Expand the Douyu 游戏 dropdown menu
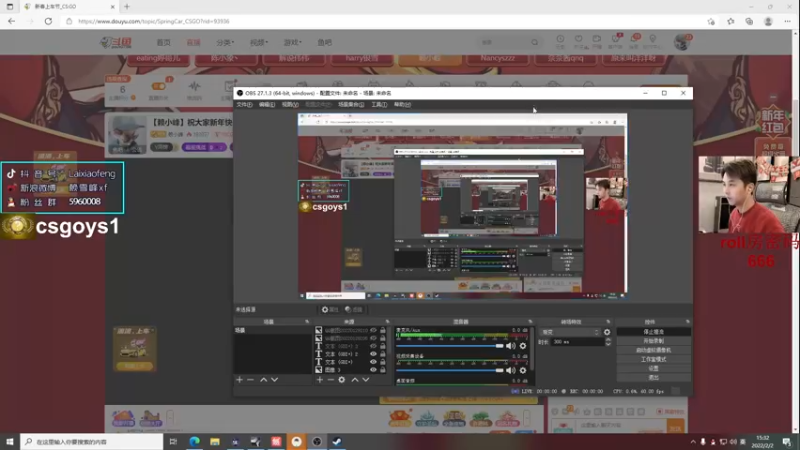Image resolution: width=800 pixels, height=450 pixels. point(292,42)
